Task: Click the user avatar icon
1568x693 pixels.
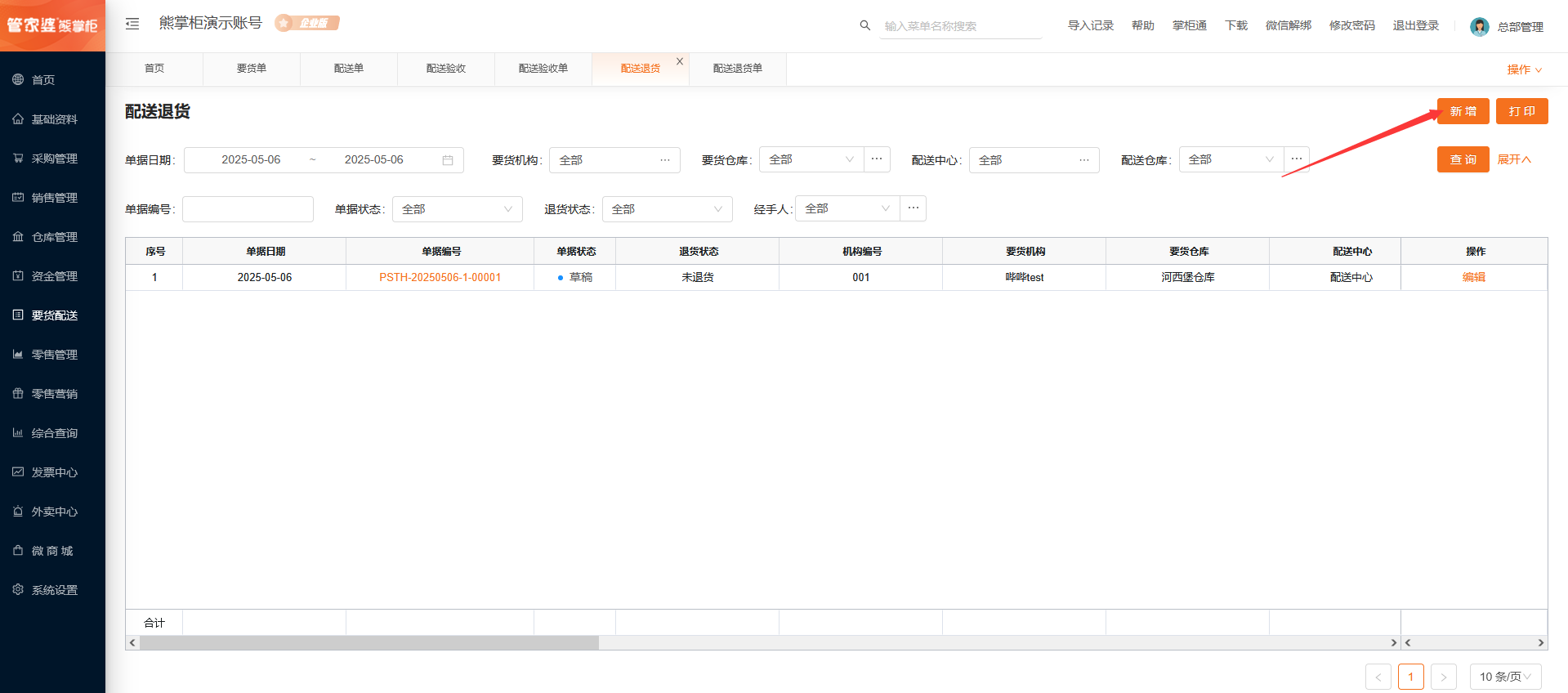Action: (1479, 27)
